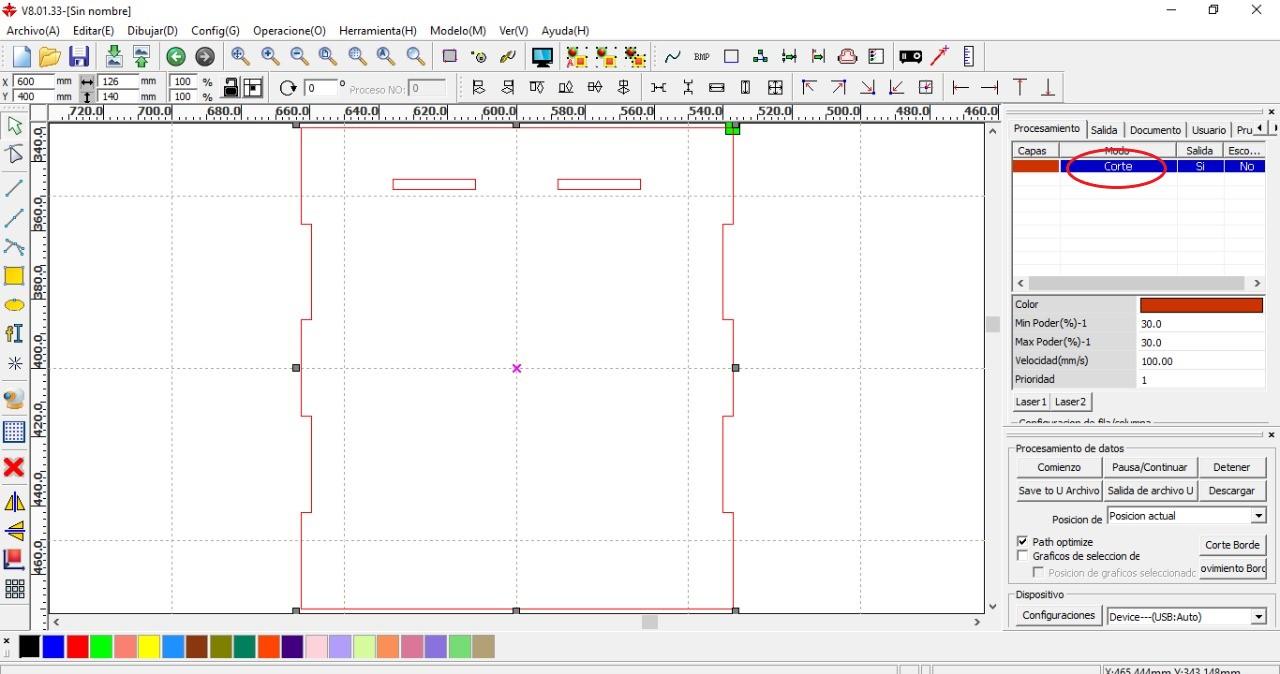Click Save to U Archivo button
The image size is (1280, 674).
click(x=1059, y=491)
